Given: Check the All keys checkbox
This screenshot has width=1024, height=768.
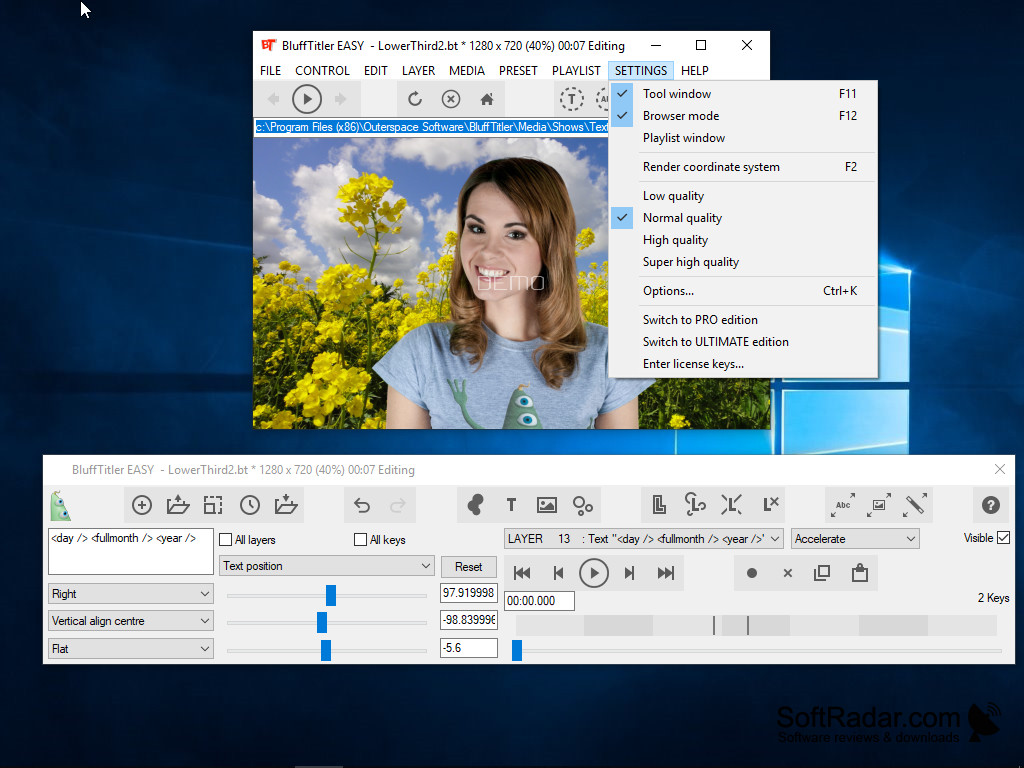Looking at the screenshot, I should click(360, 540).
